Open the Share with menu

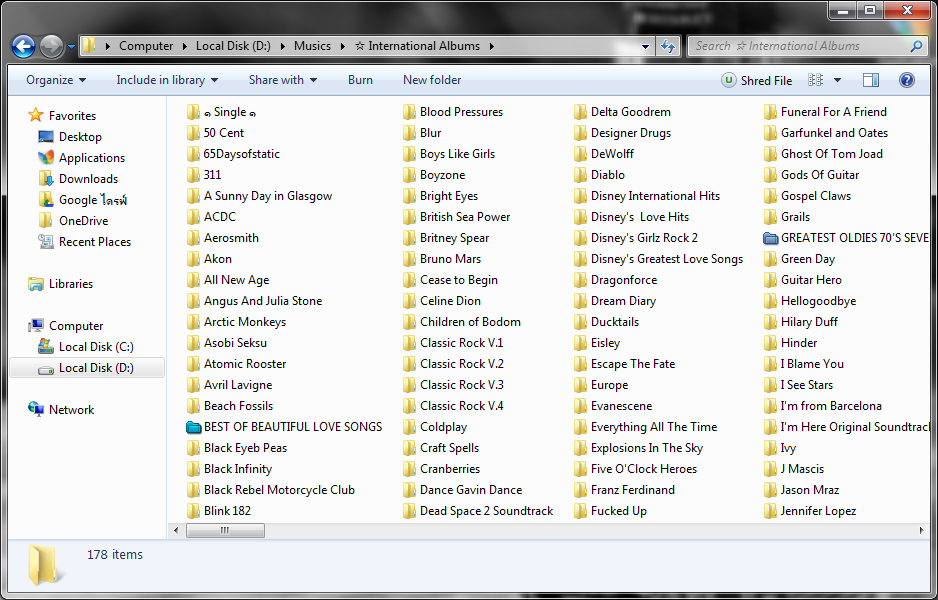coord(282,80)
